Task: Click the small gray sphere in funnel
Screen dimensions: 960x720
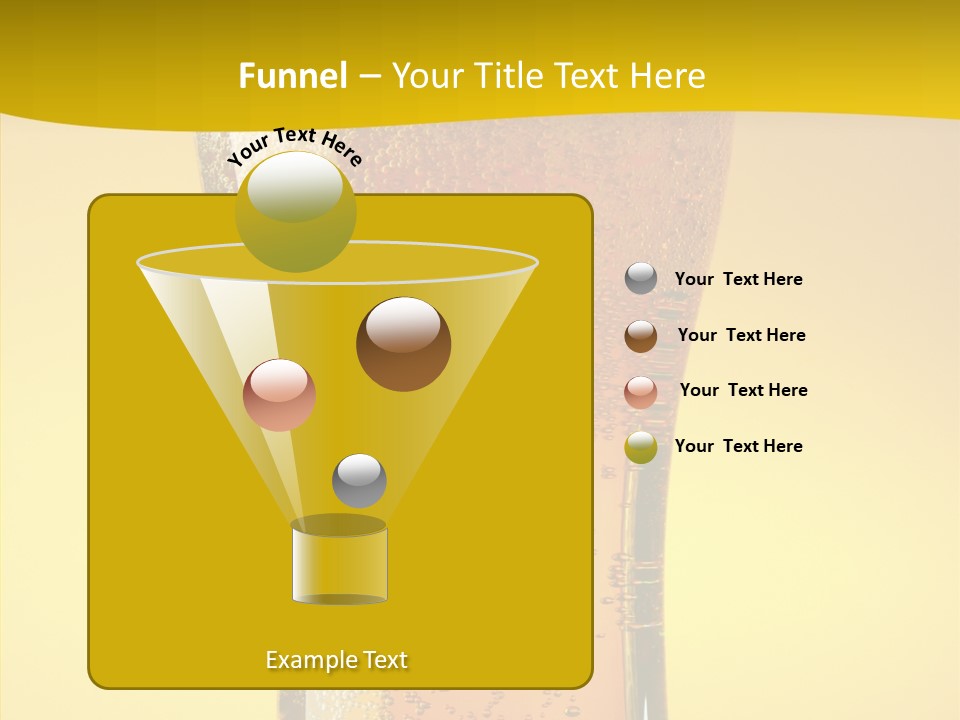Action: click(359, 481)
